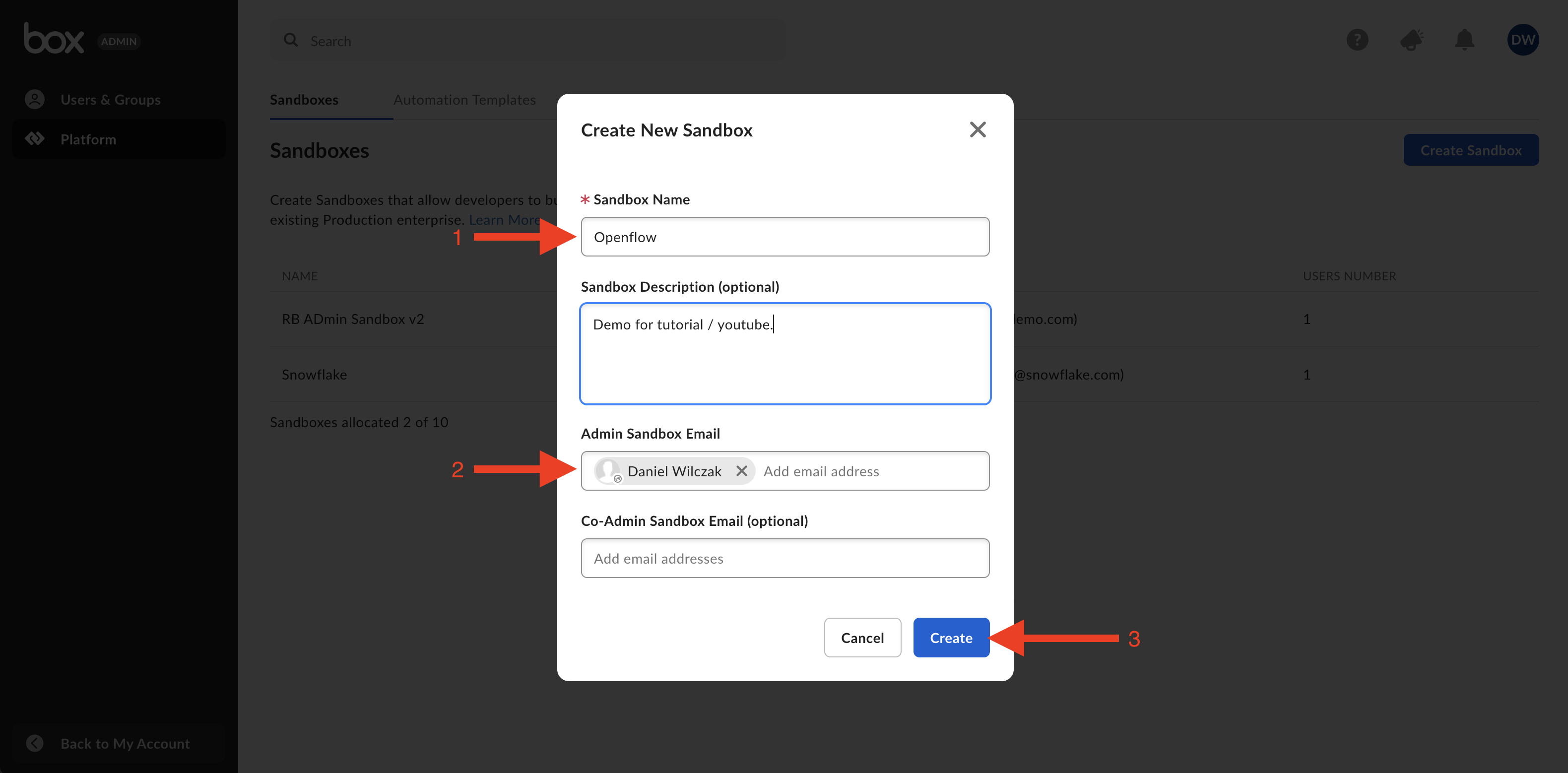Select Platform in the sidebar
This screenshot has width=1568, height=773.
[x=88, y=139]
